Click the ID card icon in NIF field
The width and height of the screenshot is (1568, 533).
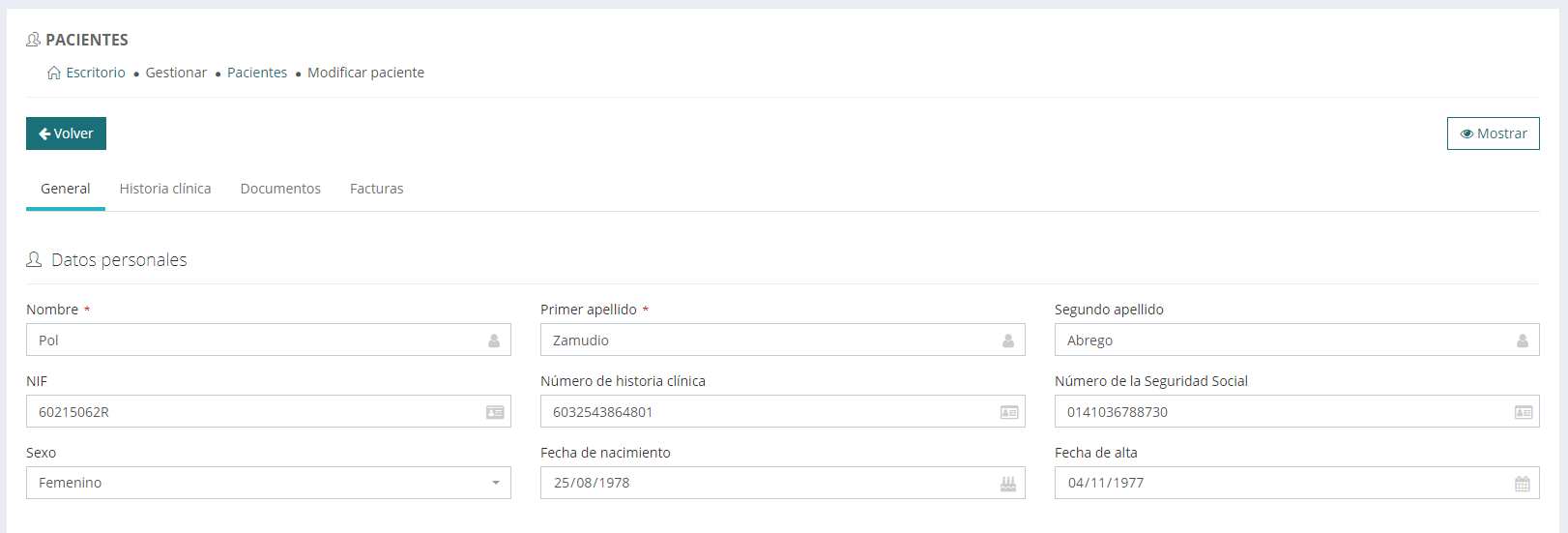(495, 412)
